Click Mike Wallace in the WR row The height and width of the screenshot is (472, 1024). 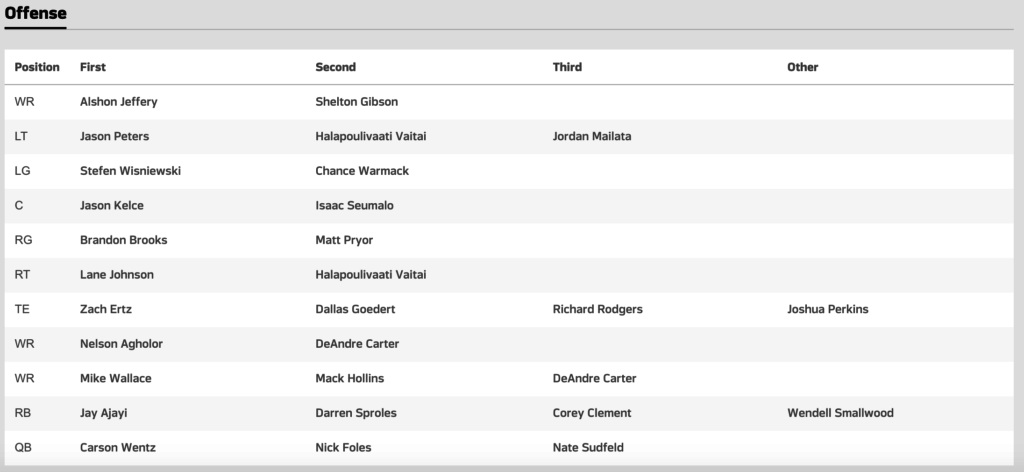pyautogui.click(x=114, y=378)
